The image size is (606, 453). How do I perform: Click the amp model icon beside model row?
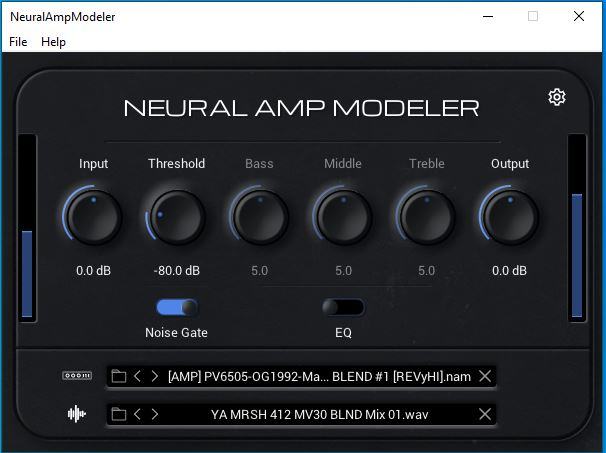77,375
